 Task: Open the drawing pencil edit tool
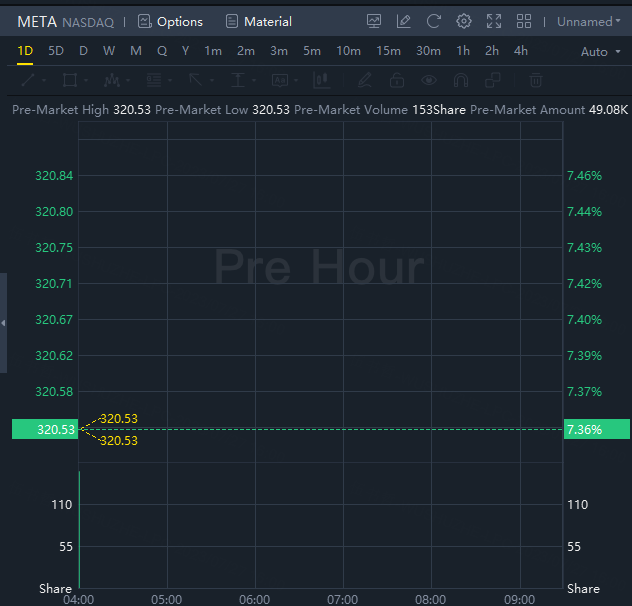click(x=404, y=21)
